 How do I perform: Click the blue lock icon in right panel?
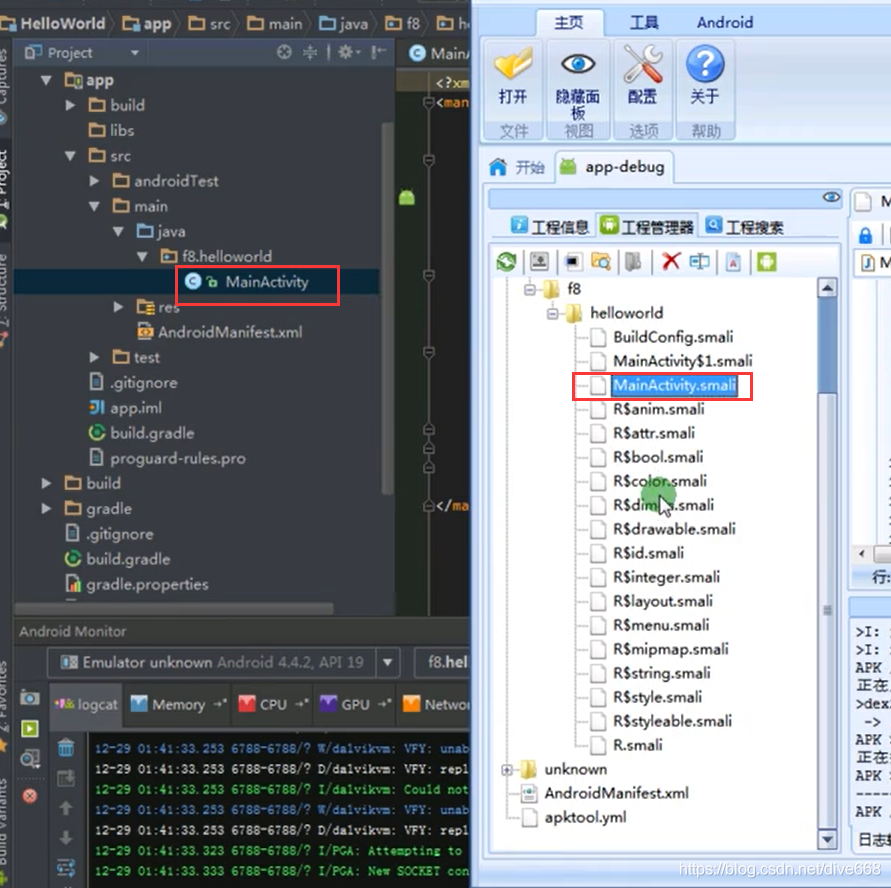click(865, 235)
